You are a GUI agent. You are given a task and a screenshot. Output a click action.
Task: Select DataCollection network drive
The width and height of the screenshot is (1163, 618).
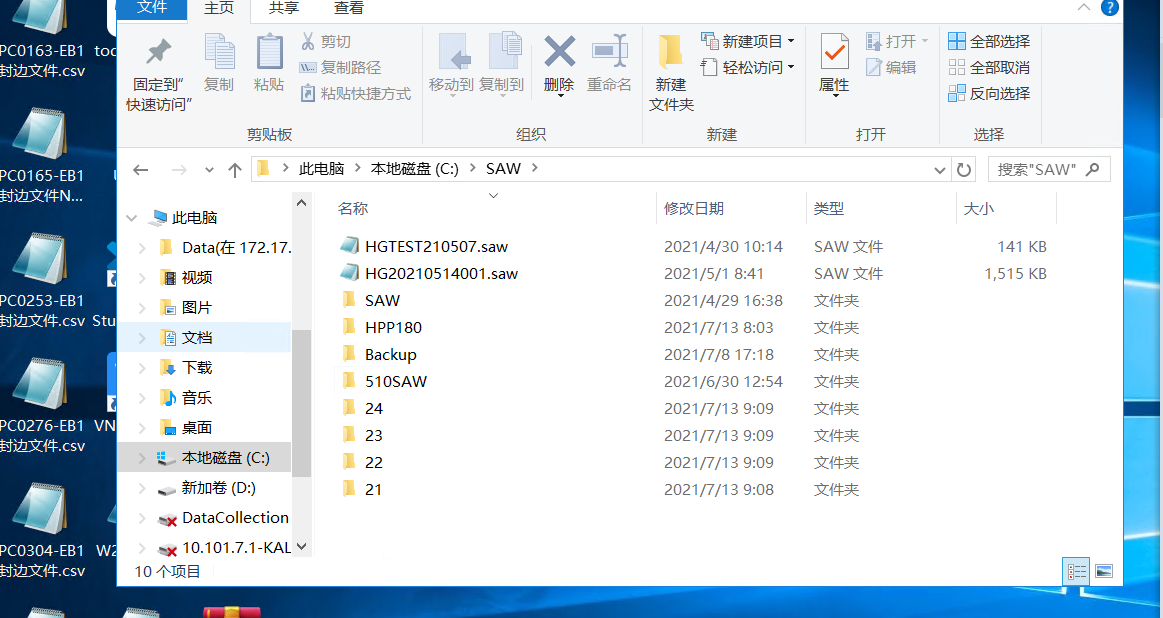tap(235, 518)
